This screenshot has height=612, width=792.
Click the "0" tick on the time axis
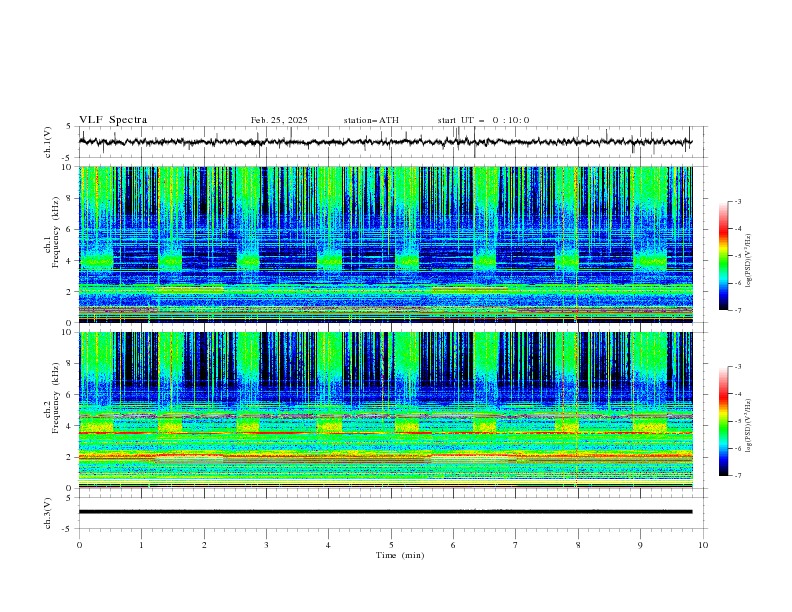pyautogui.click(x=79, y=545)
